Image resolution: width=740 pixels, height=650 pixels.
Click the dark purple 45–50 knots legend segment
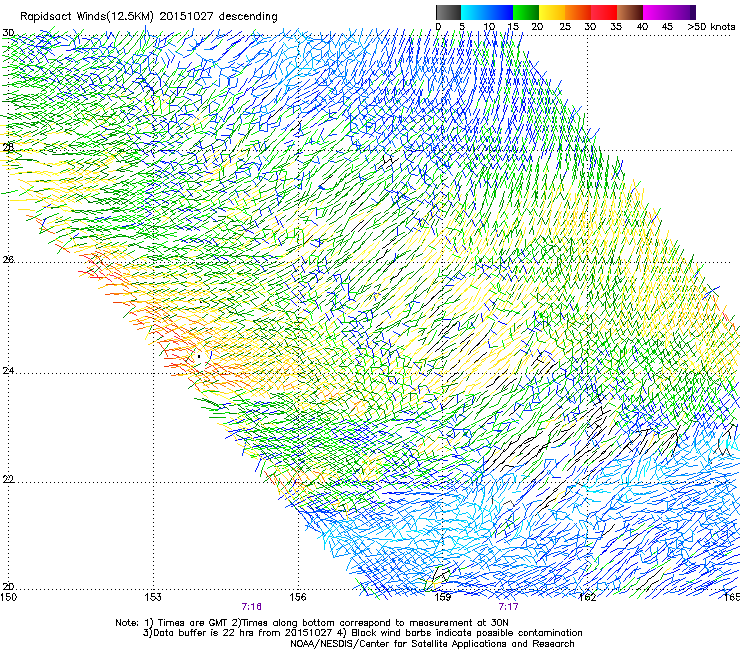[682, 12]
